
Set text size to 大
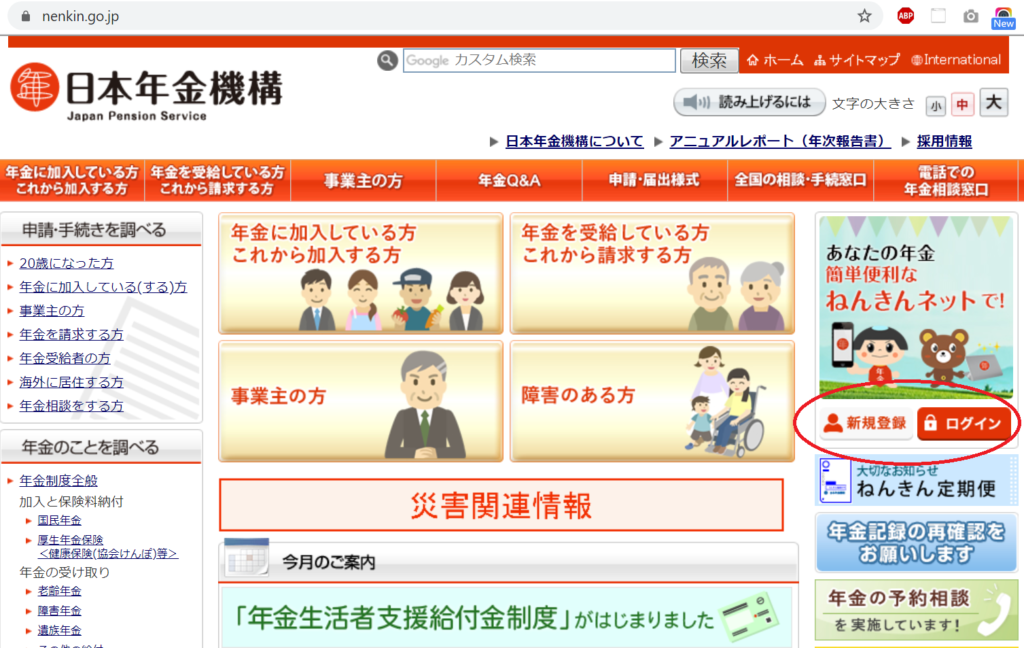click(993, 103)
